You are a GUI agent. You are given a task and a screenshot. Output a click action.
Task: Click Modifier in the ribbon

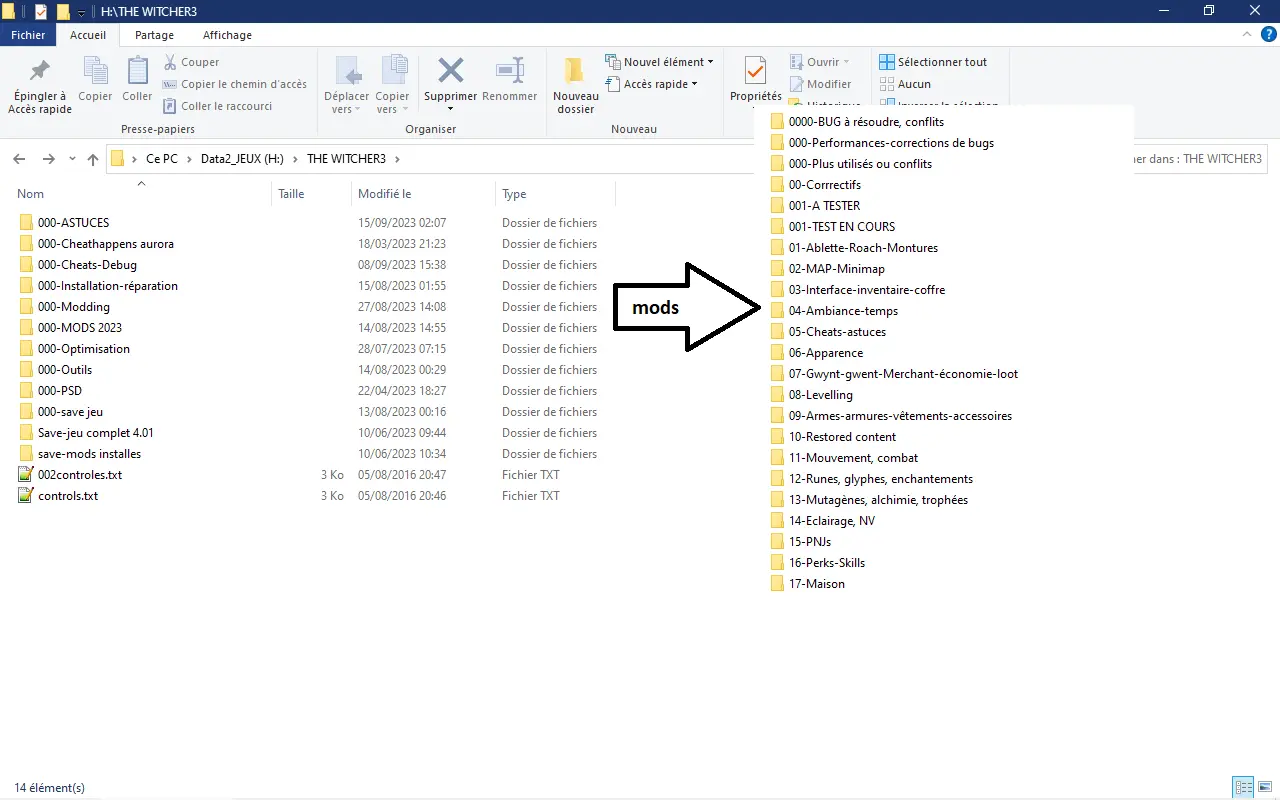tap(821, 84)
